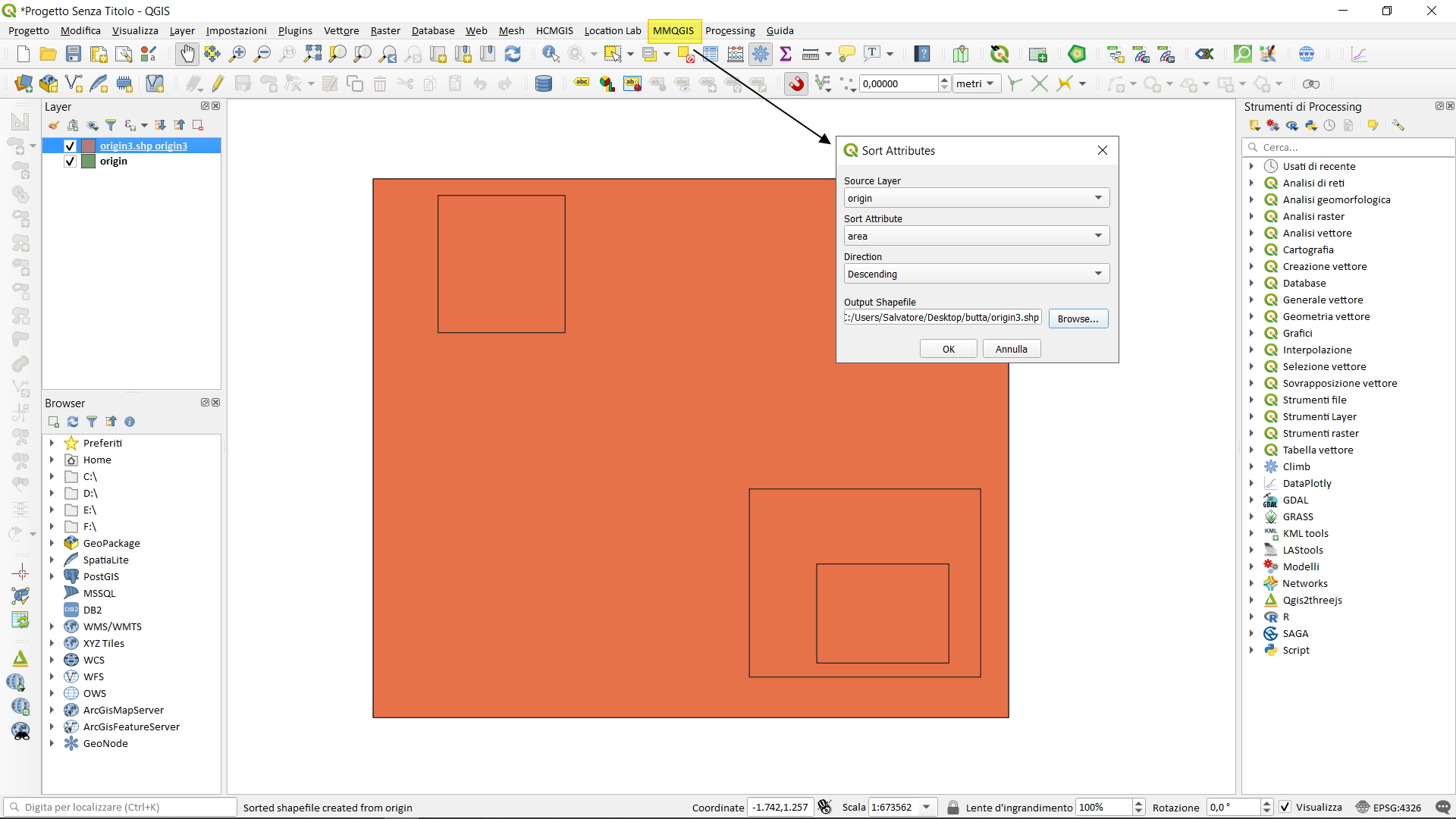Open the Direction Descending dropdown

click(x=976, y=274)
